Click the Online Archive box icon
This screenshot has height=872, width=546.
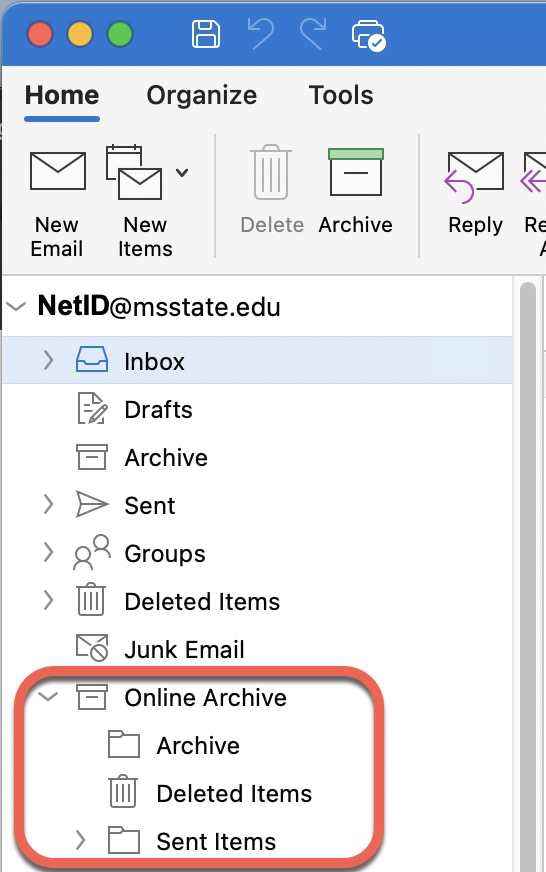[x=92, y=696]
